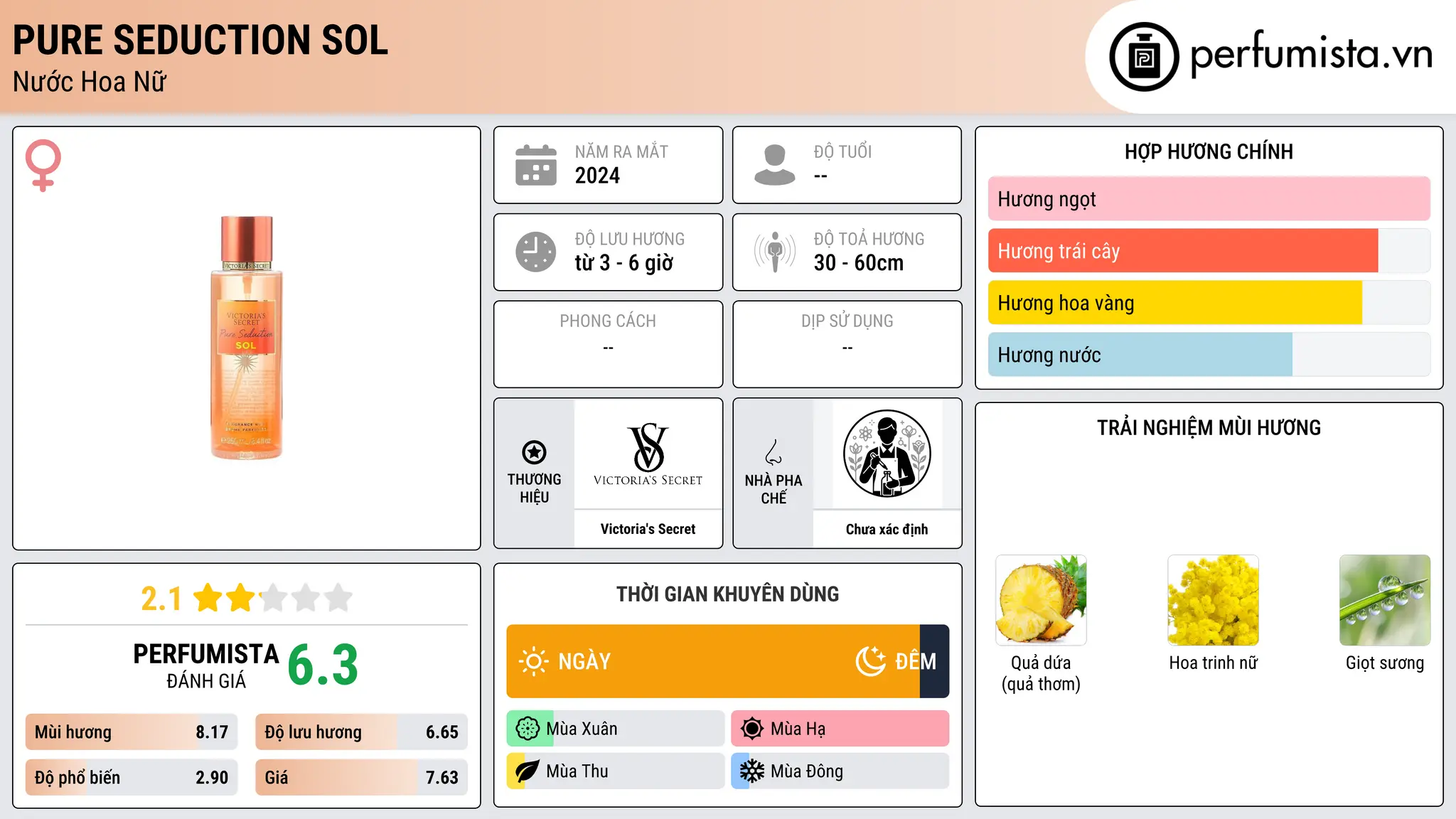1456x819 pixels.
Task: Click the Chưa xác định perfumer label
Action: point(887,529)
